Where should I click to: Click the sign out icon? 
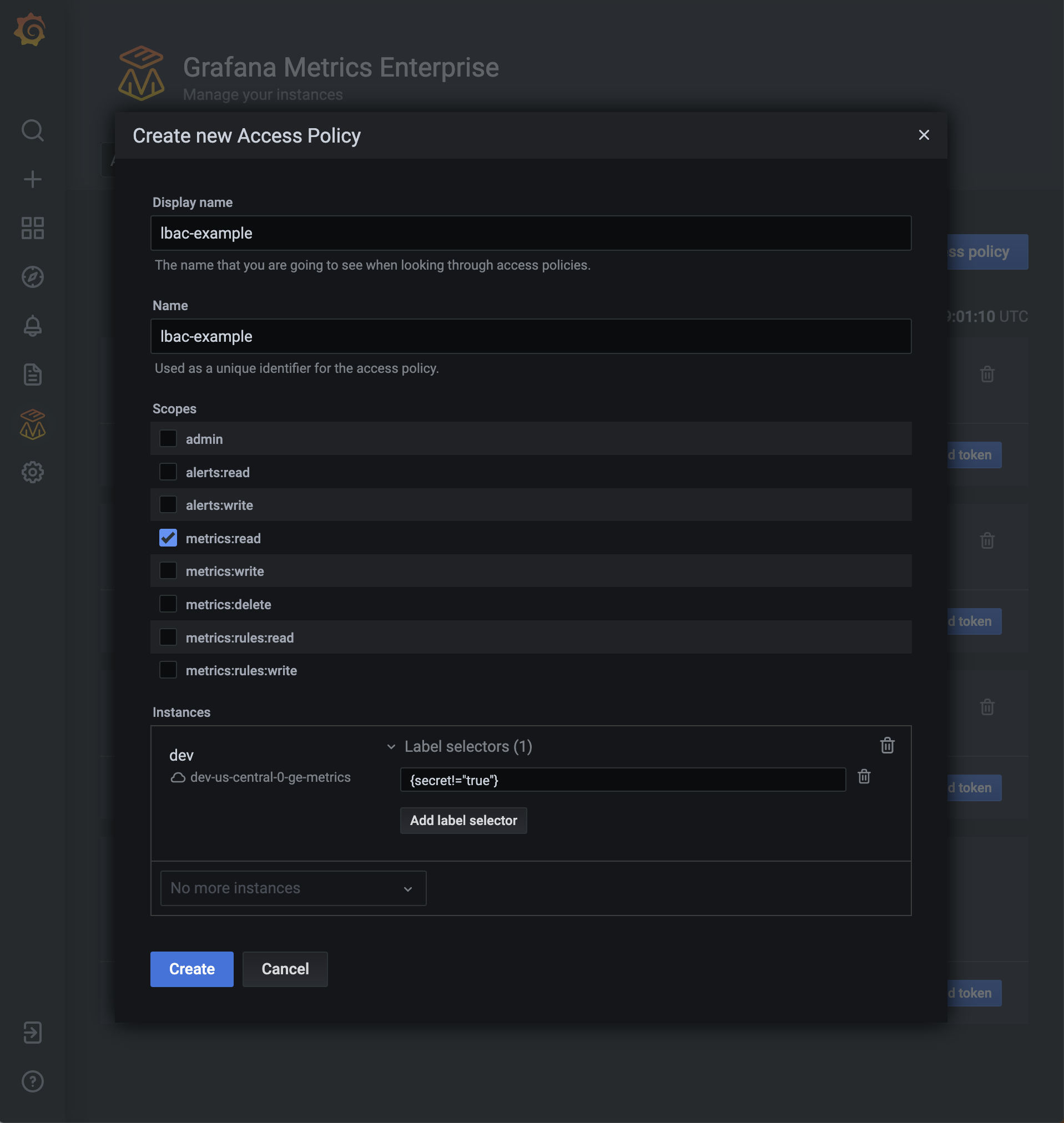coord(32,1033)
